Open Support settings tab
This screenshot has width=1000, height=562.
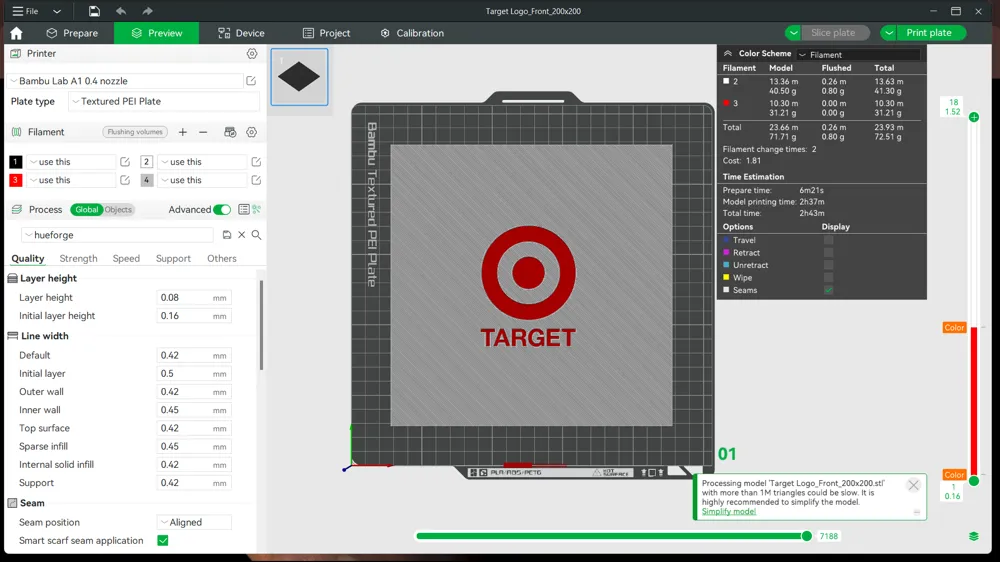pyautogui.click(x=173, y=258)
